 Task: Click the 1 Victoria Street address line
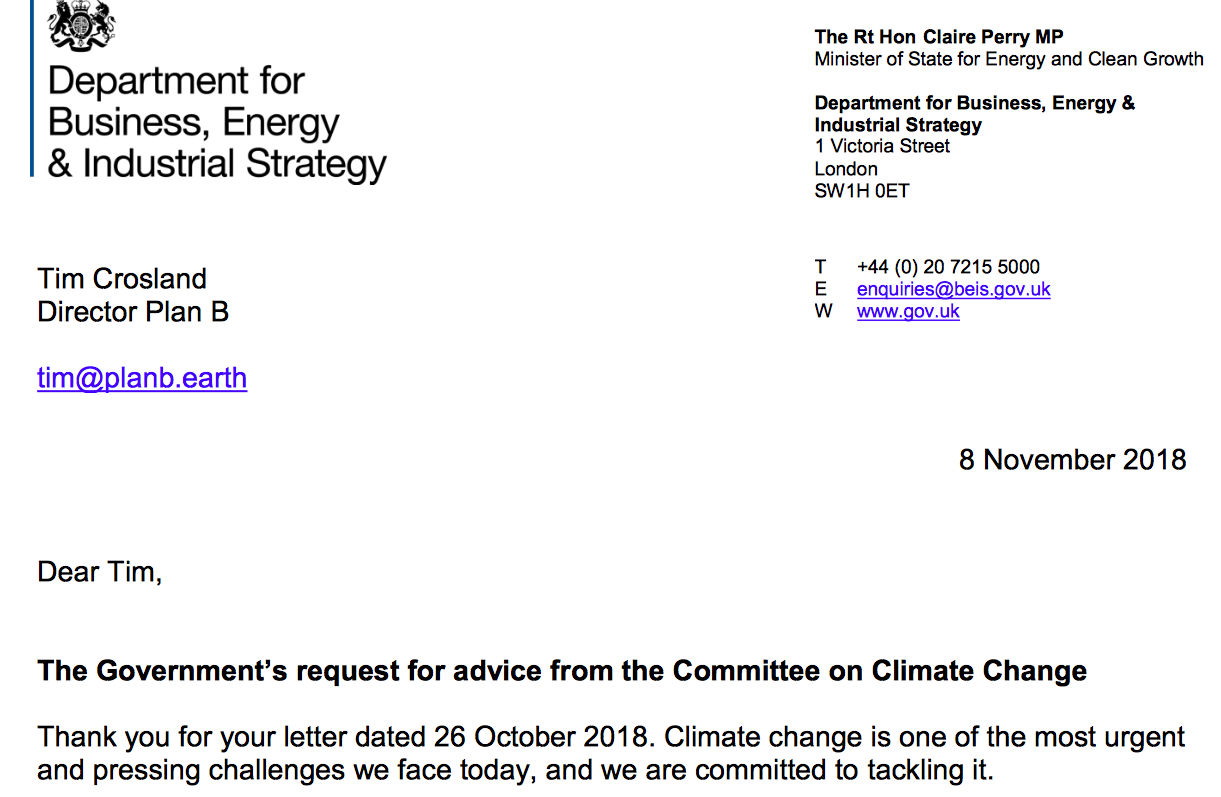(x=882, y=146)
